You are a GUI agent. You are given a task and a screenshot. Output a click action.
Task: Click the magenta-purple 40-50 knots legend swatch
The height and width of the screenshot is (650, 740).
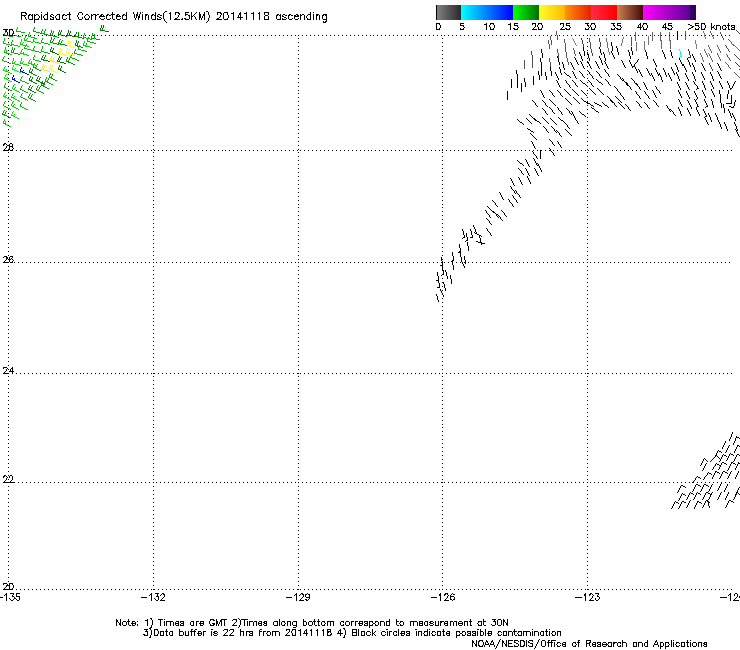(x=669, y=12)
